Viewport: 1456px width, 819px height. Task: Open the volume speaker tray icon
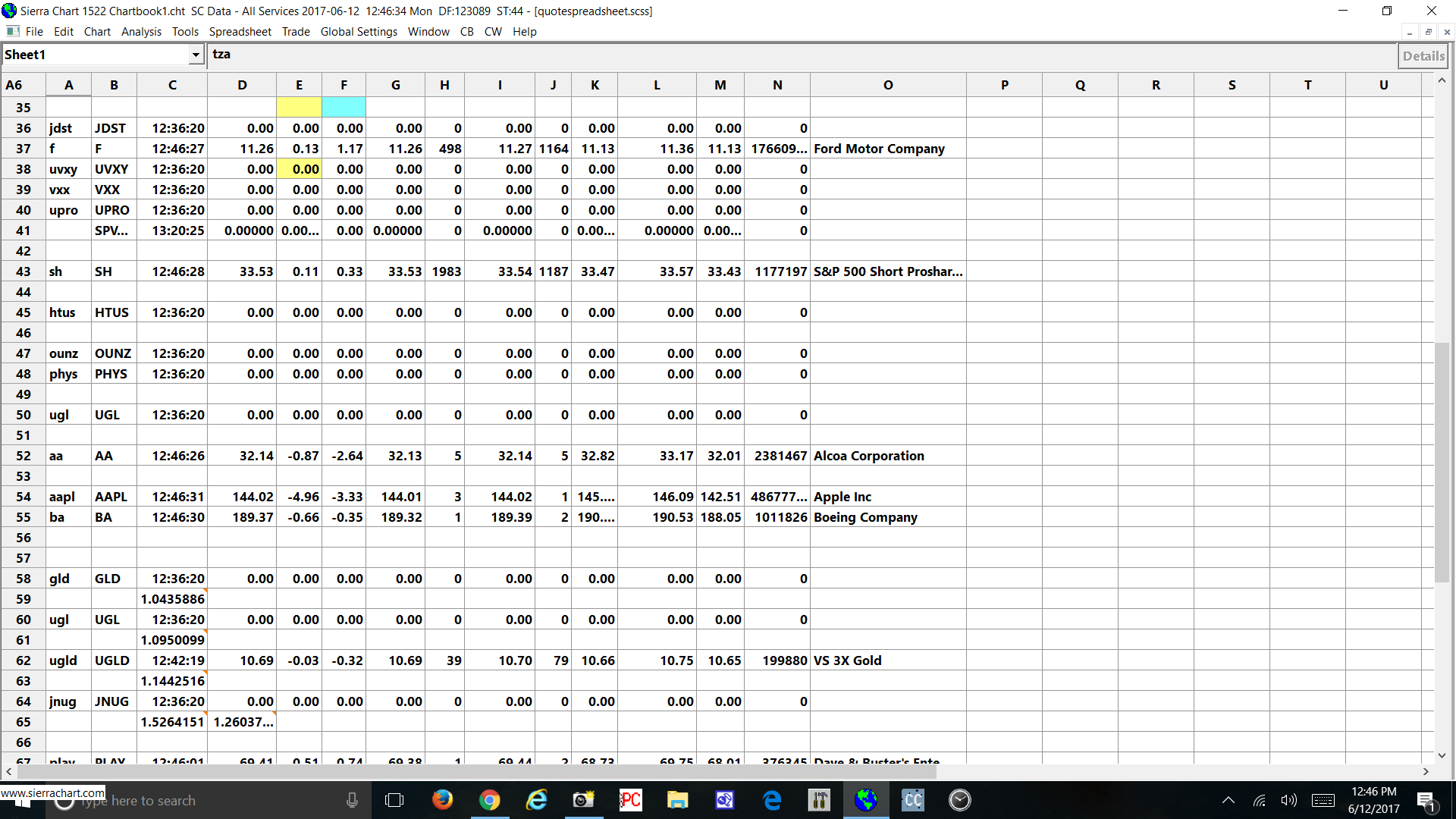1288,800
